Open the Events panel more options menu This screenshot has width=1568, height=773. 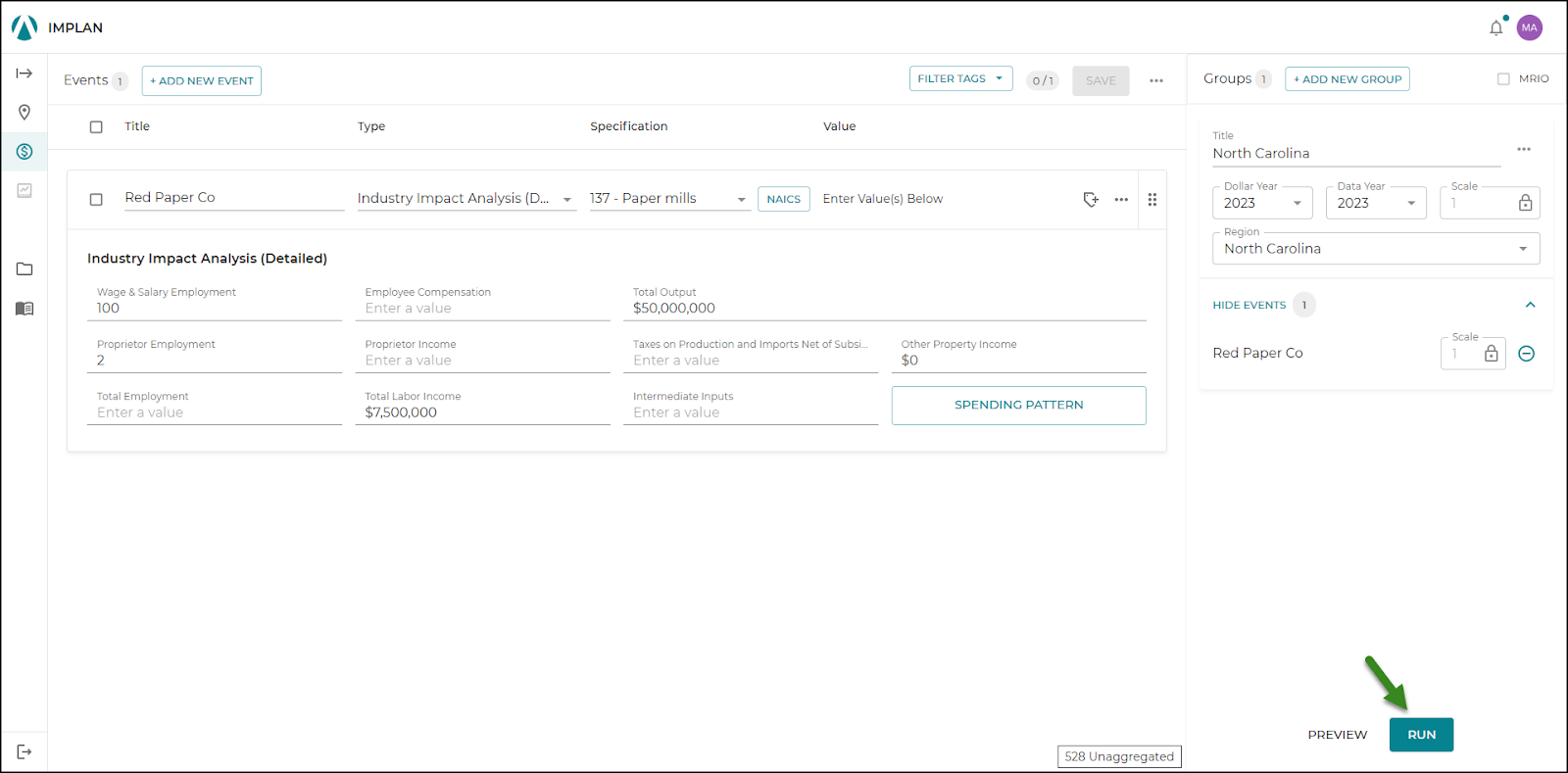1156,80
